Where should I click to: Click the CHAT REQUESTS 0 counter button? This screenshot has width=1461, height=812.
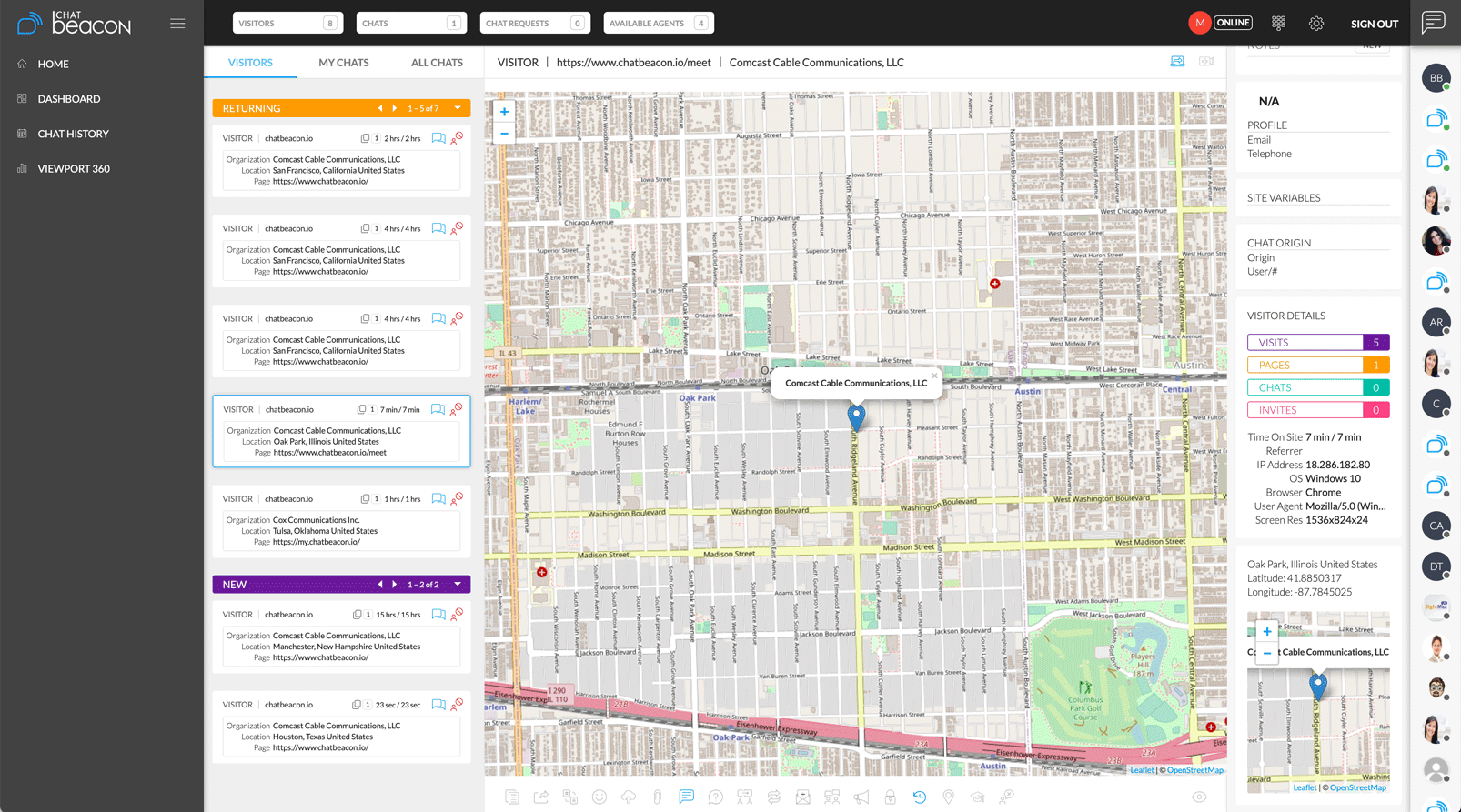pos(535,23)
